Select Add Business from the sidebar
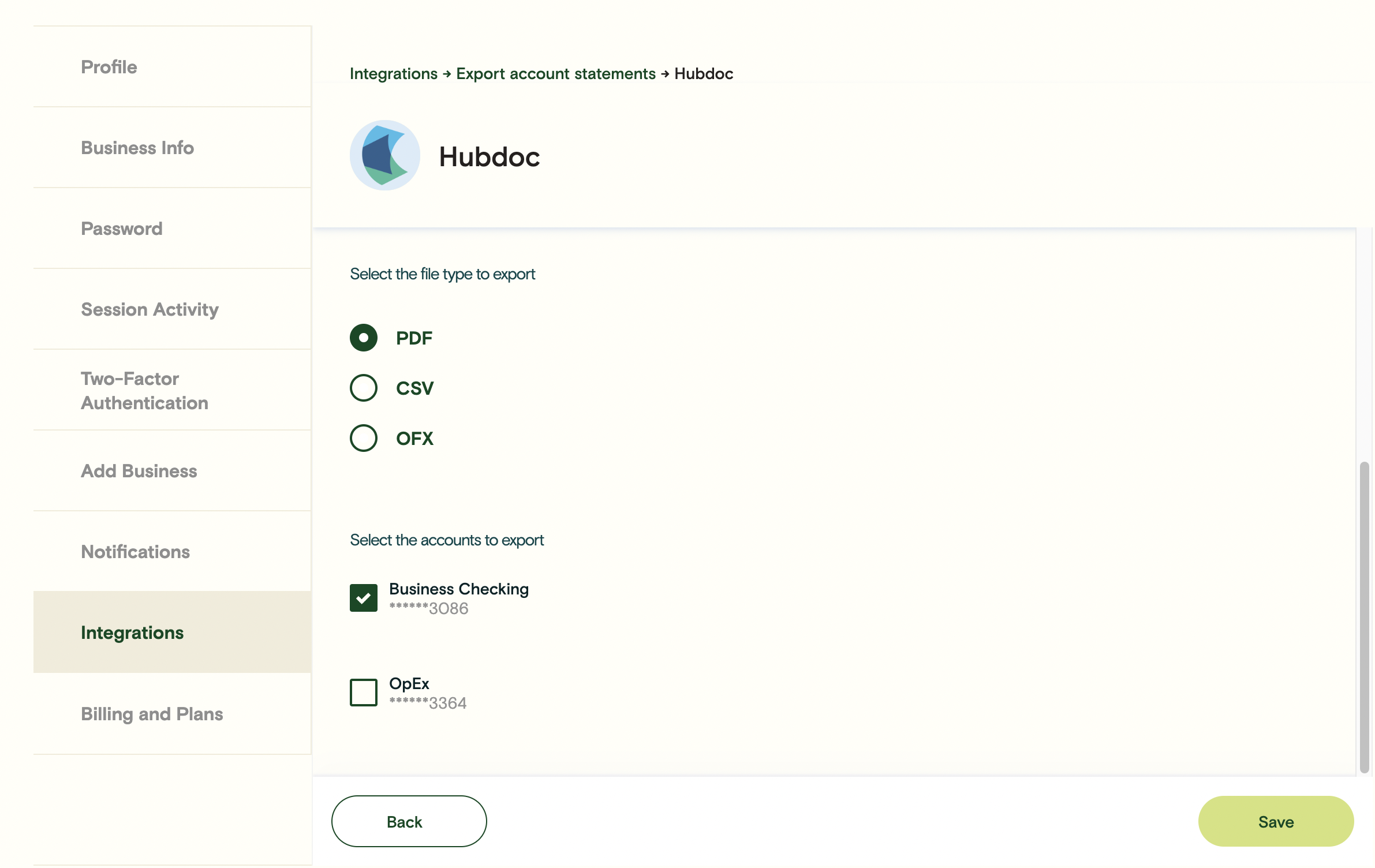This screenshot has height=868, width=1375. tap(139, 471)
